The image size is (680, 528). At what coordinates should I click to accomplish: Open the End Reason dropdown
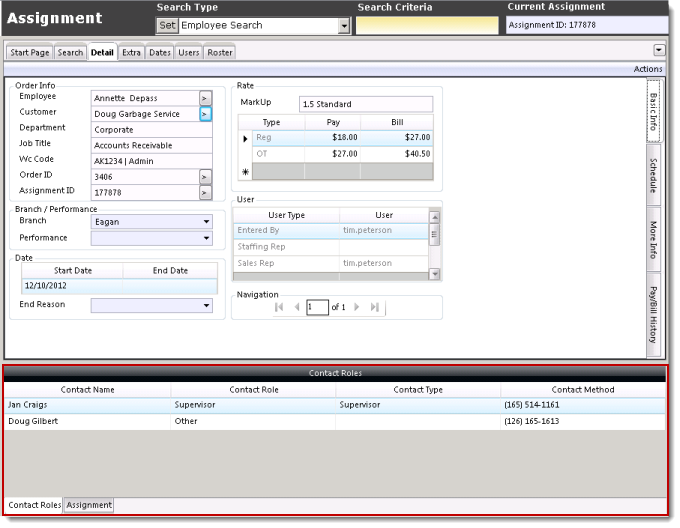coord(206,305)
